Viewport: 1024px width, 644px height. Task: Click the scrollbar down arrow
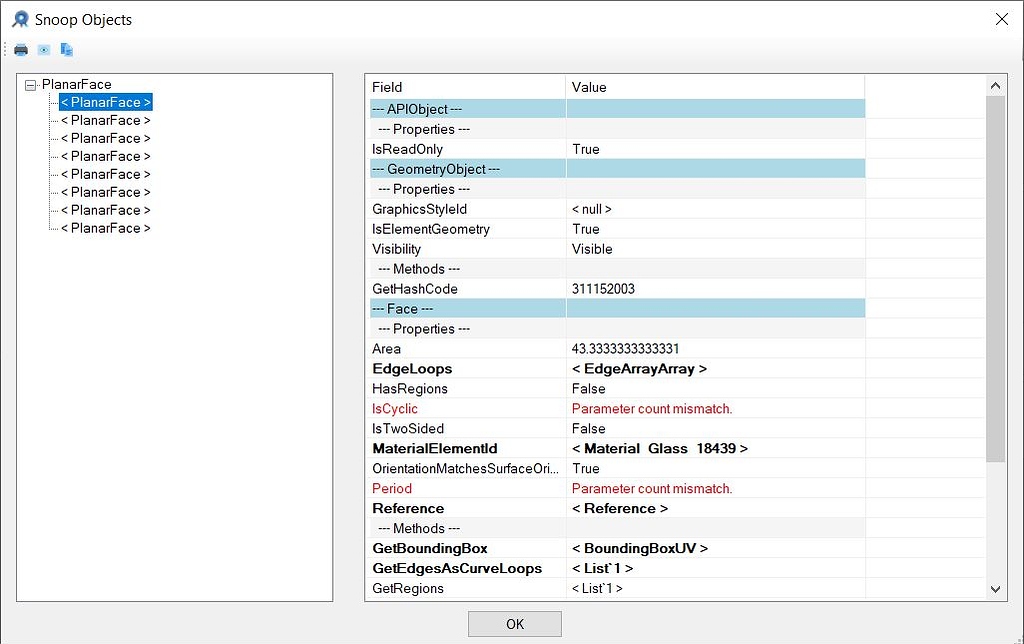point(995,589)
